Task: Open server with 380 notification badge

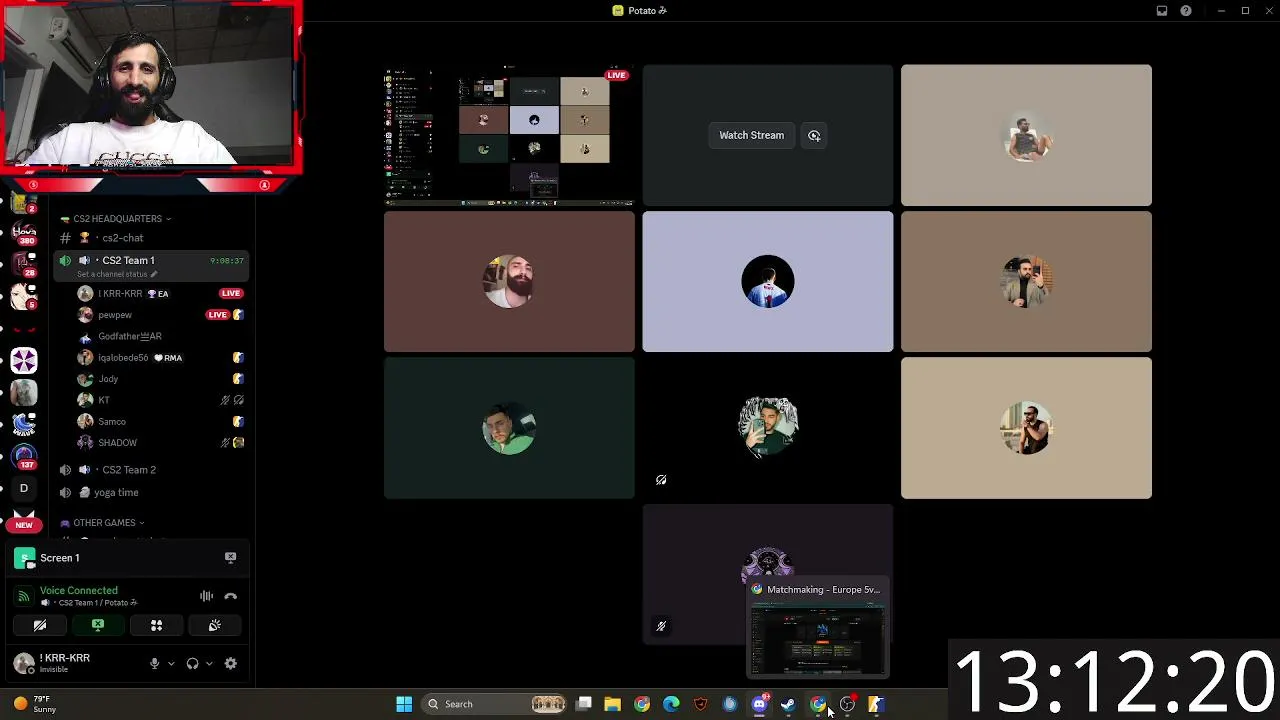Action: [x=24, y=233]
